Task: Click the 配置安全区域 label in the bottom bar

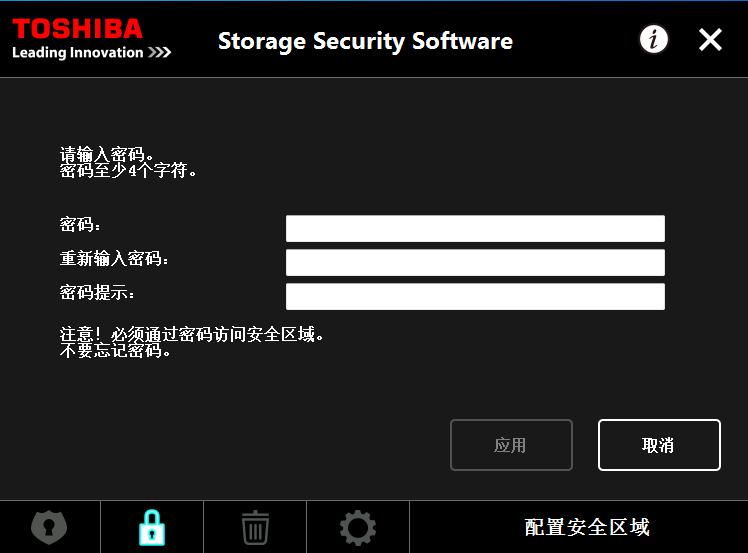Action: 587,527
